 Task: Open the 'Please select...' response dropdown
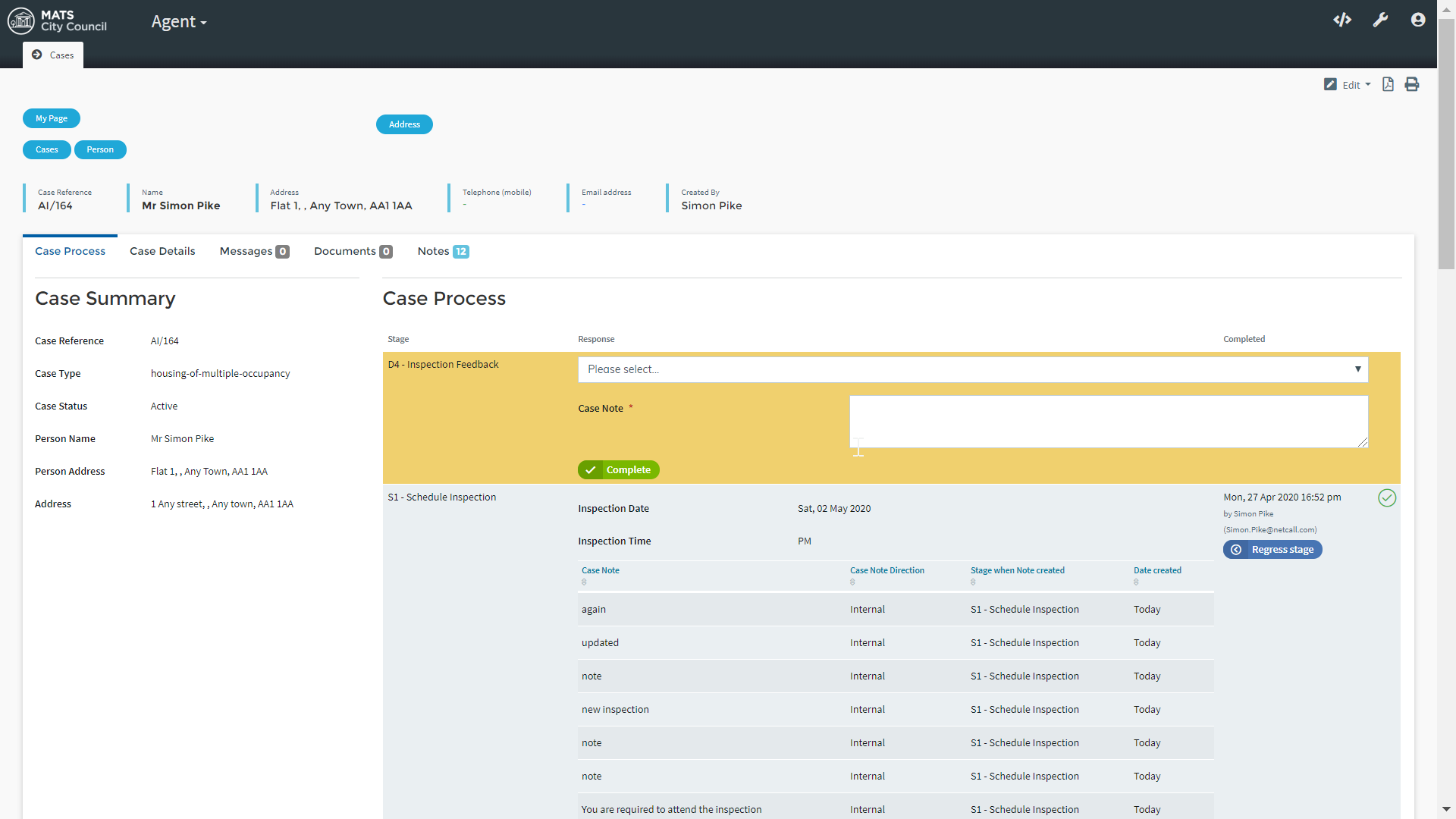(972, 369)
